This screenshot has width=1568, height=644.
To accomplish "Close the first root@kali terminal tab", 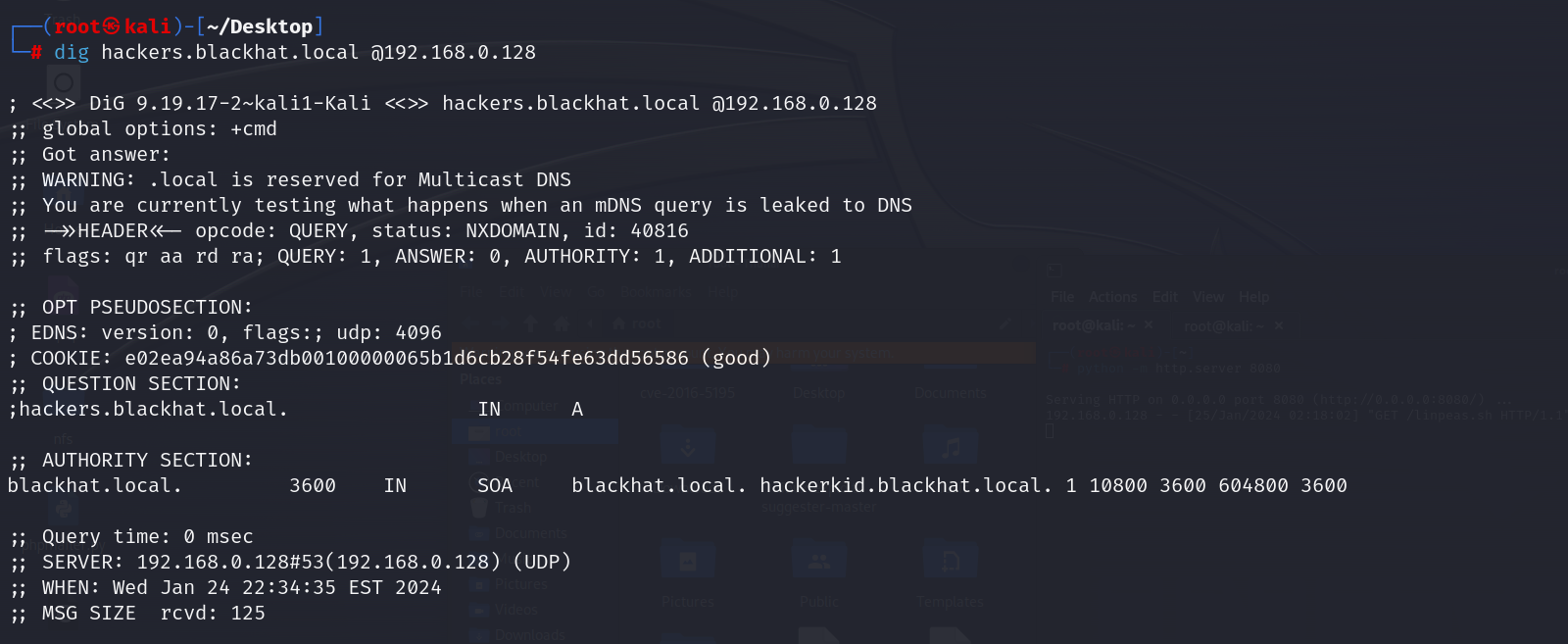I will pos(1149,325).
